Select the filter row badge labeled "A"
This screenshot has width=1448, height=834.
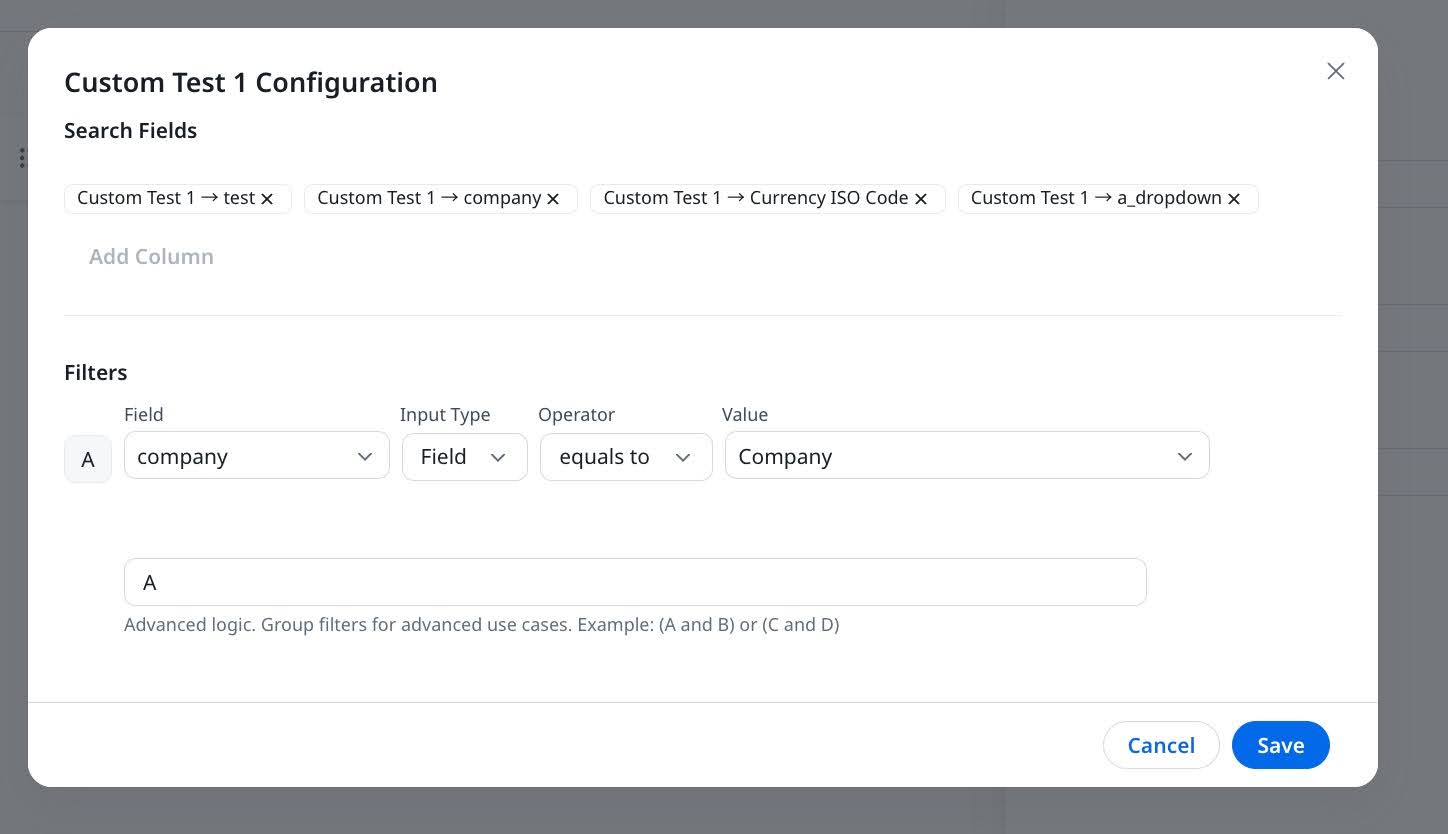coord(87,459)
